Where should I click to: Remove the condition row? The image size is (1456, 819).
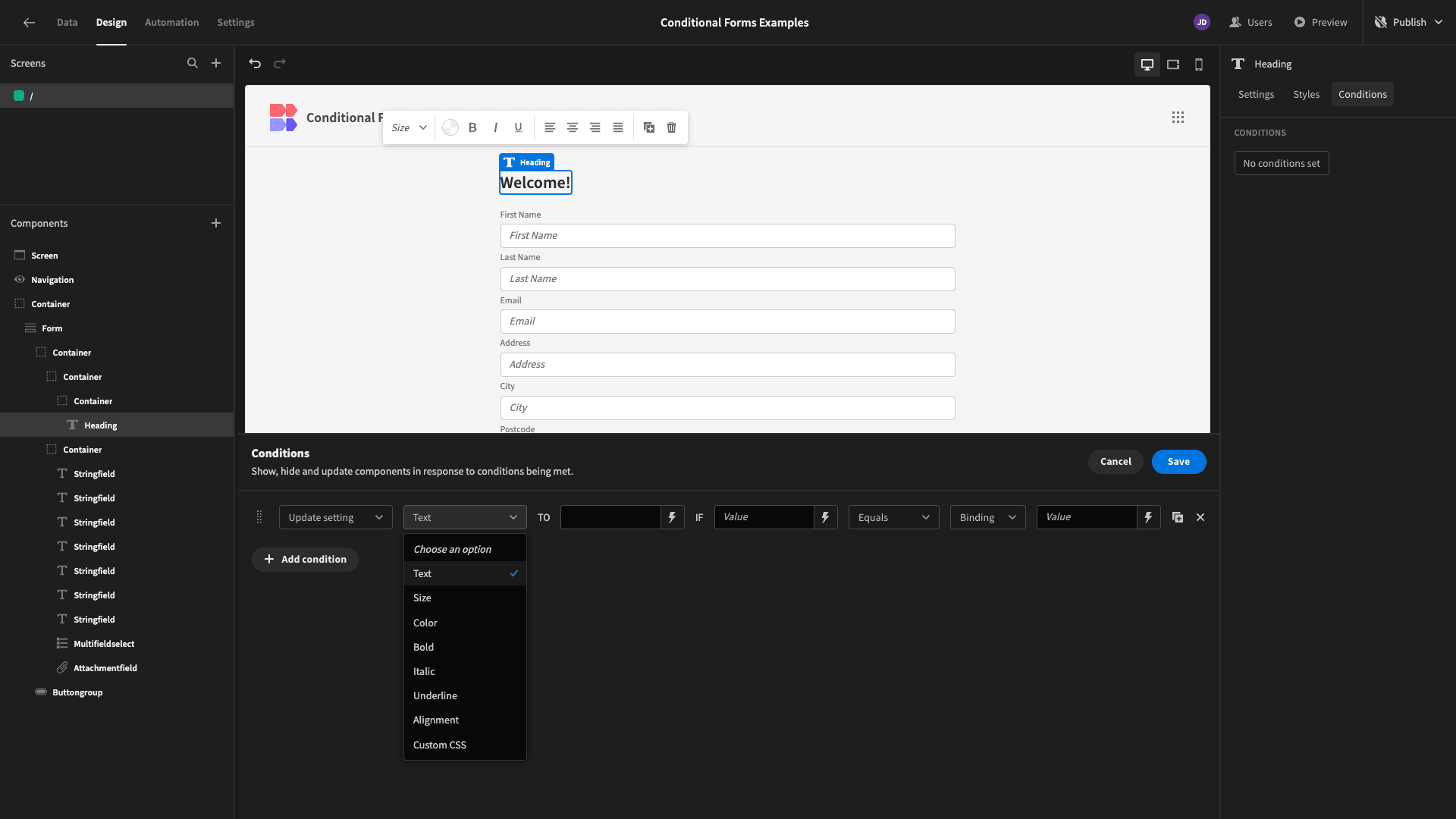(x=1200, y=517)
